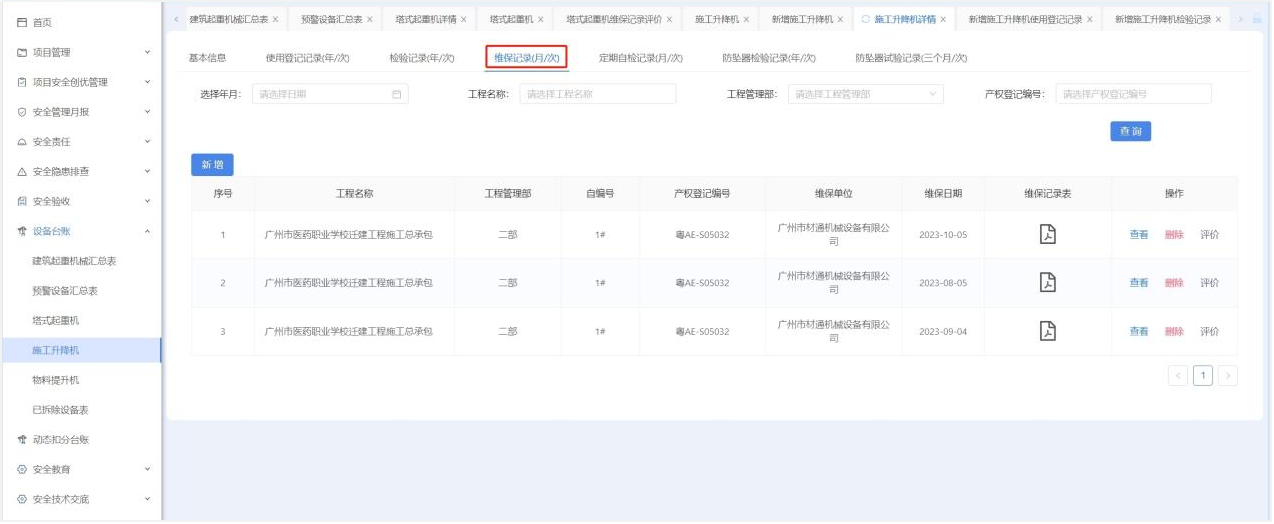Click 删除 link in first row

click(1174, 235)
